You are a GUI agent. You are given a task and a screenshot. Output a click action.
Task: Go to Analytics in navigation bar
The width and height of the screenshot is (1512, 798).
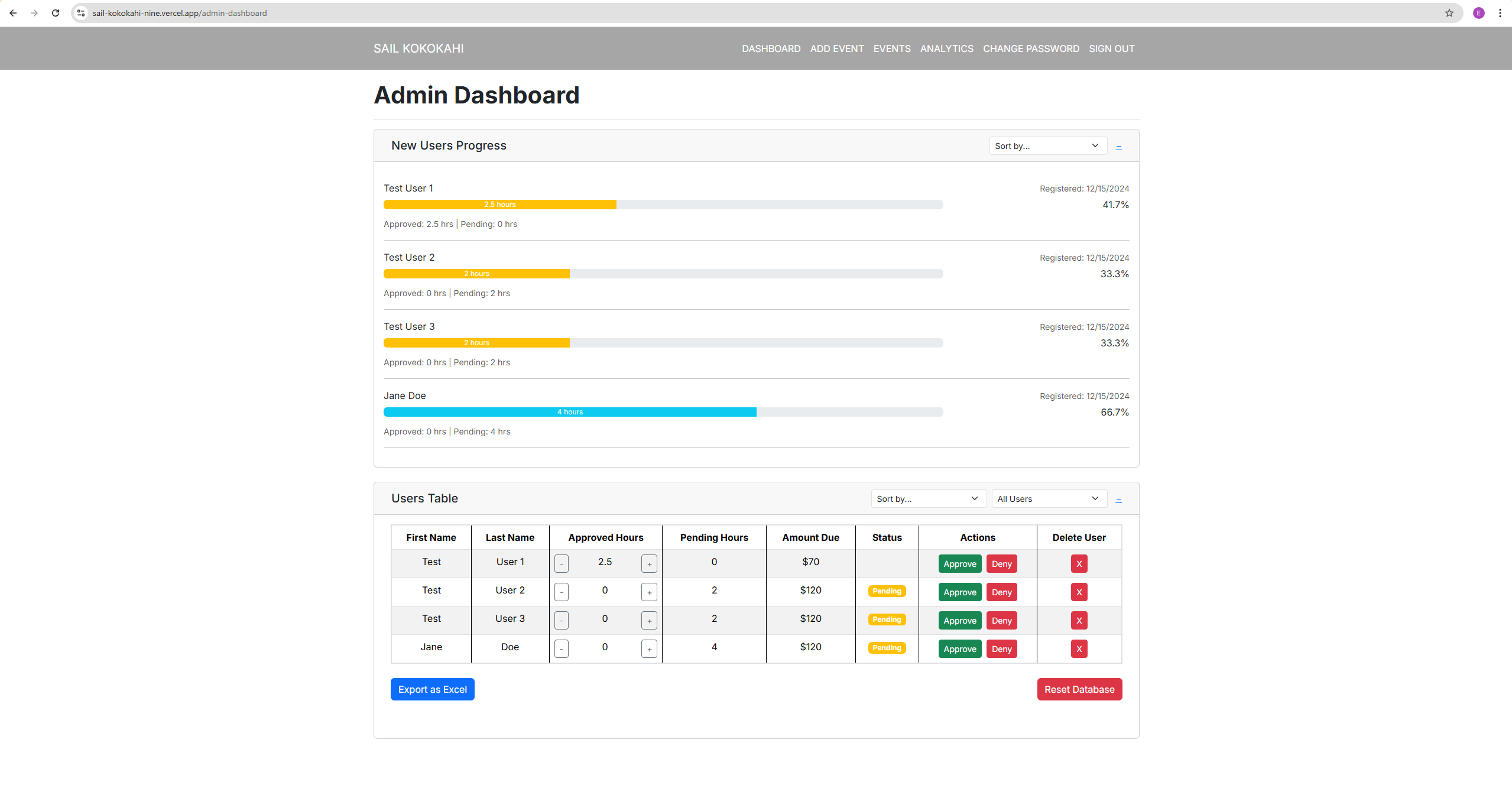(x=946, y=48)
